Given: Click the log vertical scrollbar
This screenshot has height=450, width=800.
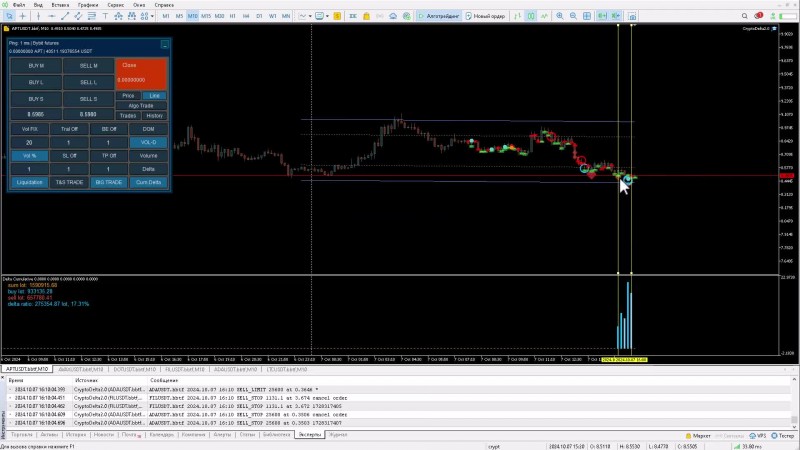Looking at the screenshot, I should (x=794, y=401).
